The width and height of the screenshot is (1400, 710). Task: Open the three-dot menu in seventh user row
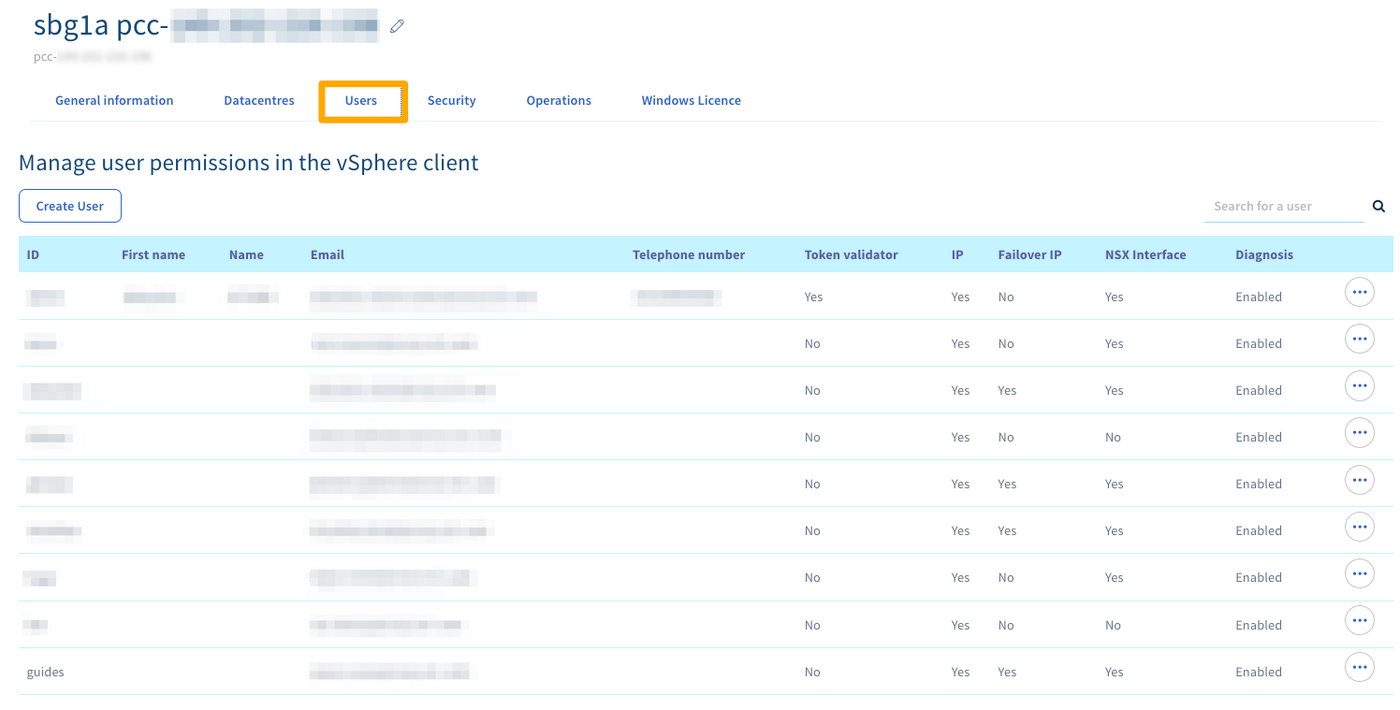(x=1359, y=574)
